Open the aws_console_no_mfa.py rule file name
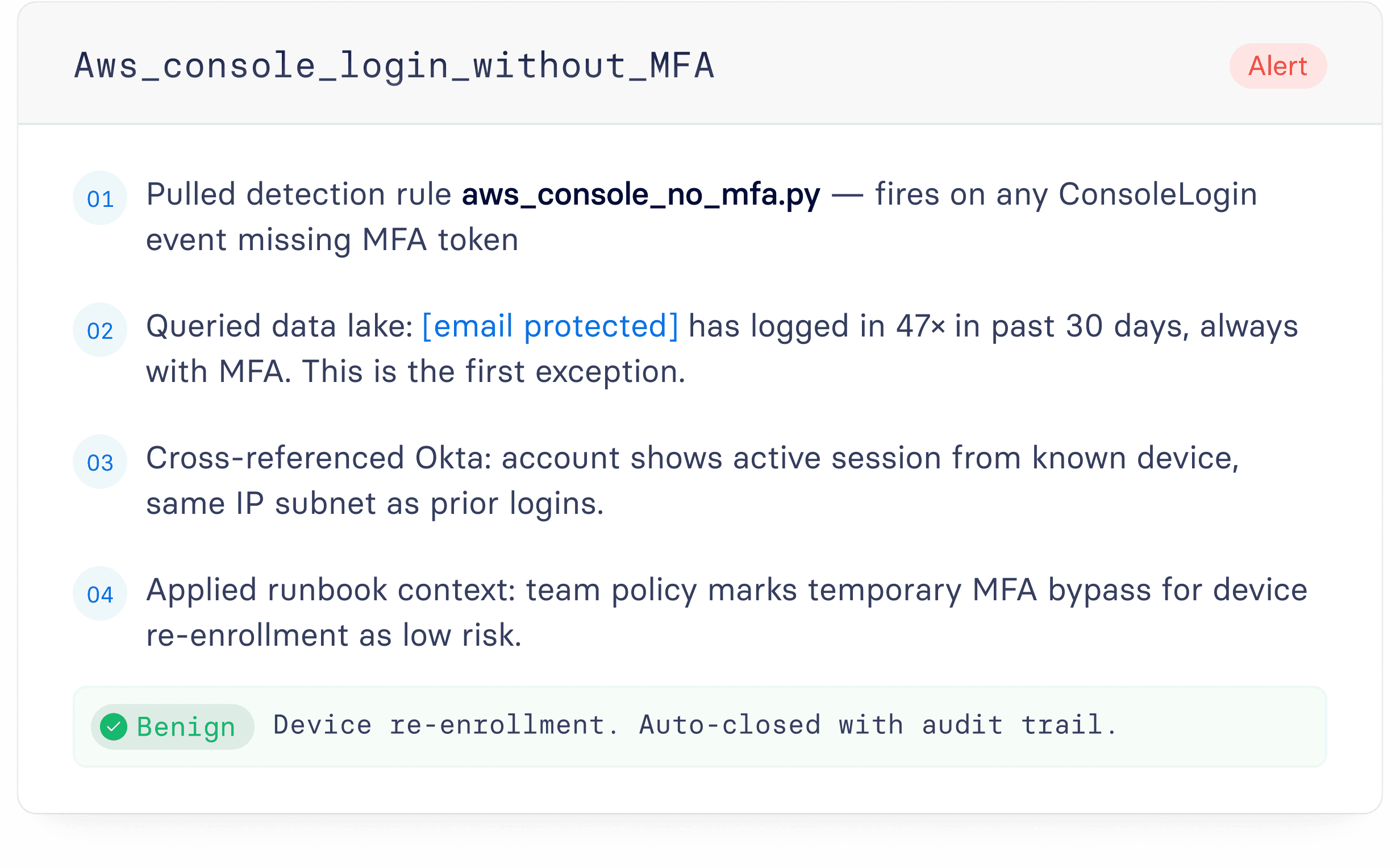 pos(641,194)
